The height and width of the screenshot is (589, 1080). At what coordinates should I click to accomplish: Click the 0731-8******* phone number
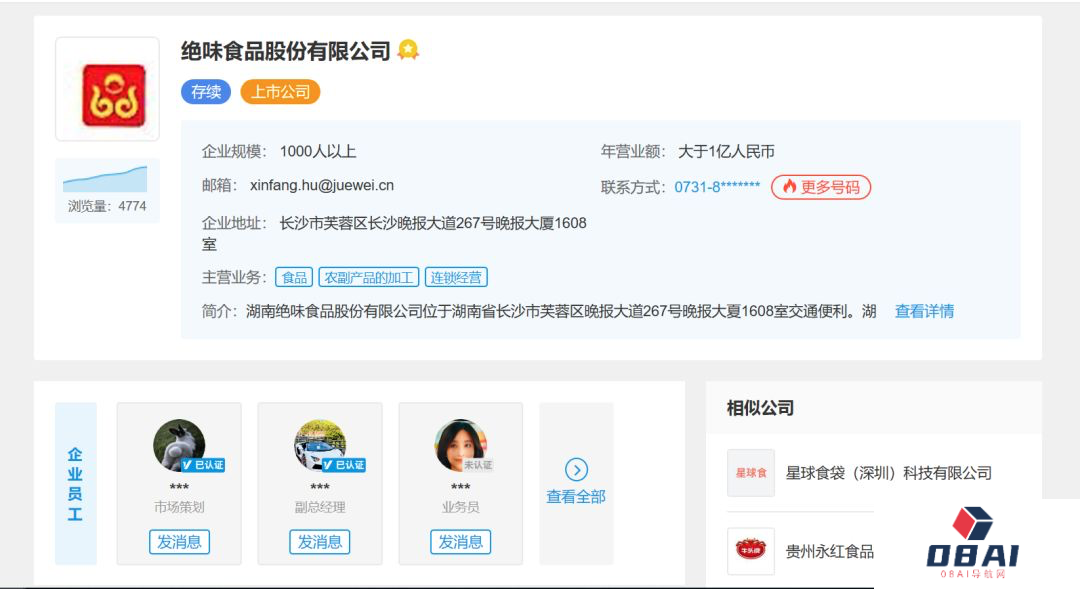pyautogui.click(x=717, y=187)
